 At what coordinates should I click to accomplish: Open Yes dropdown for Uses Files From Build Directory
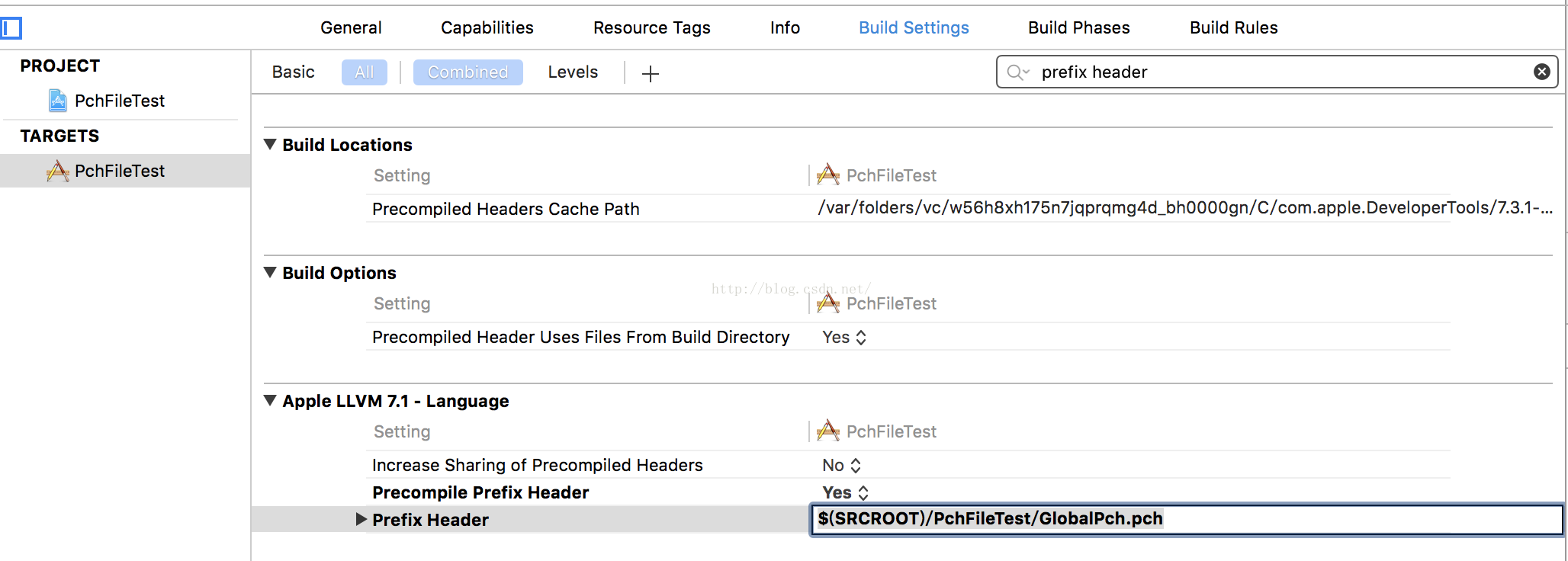[x=844, y=337]
